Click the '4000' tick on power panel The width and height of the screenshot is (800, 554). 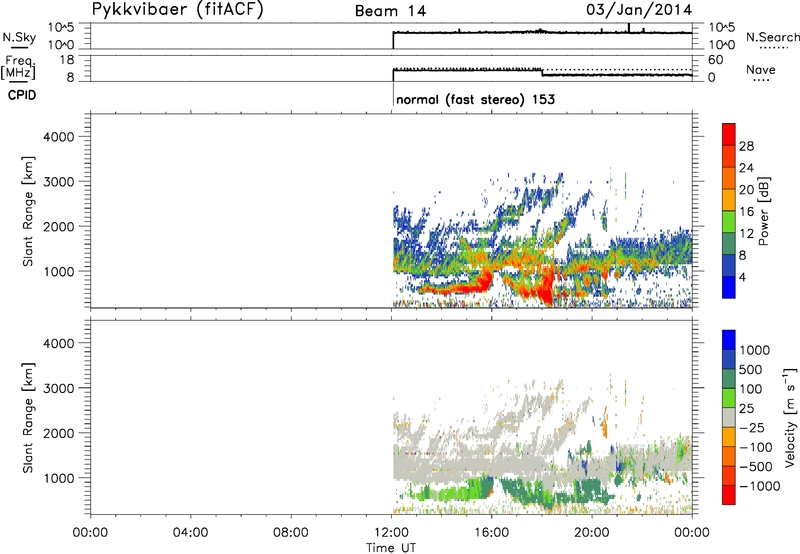[59, 137]
